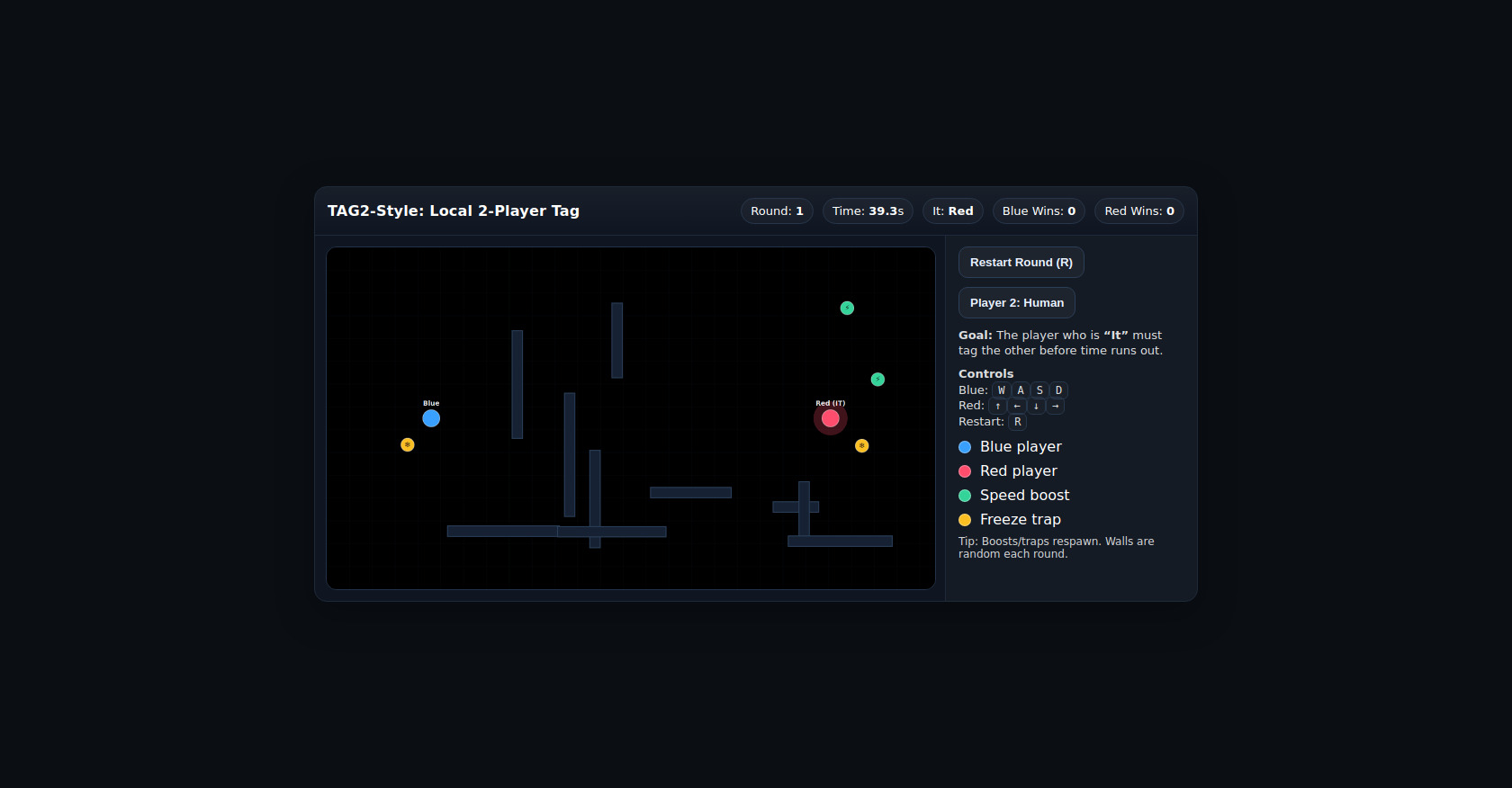The image size is (1512, 788).
Task: Click the D key cap in Controls
Action: pos(1058,390)
